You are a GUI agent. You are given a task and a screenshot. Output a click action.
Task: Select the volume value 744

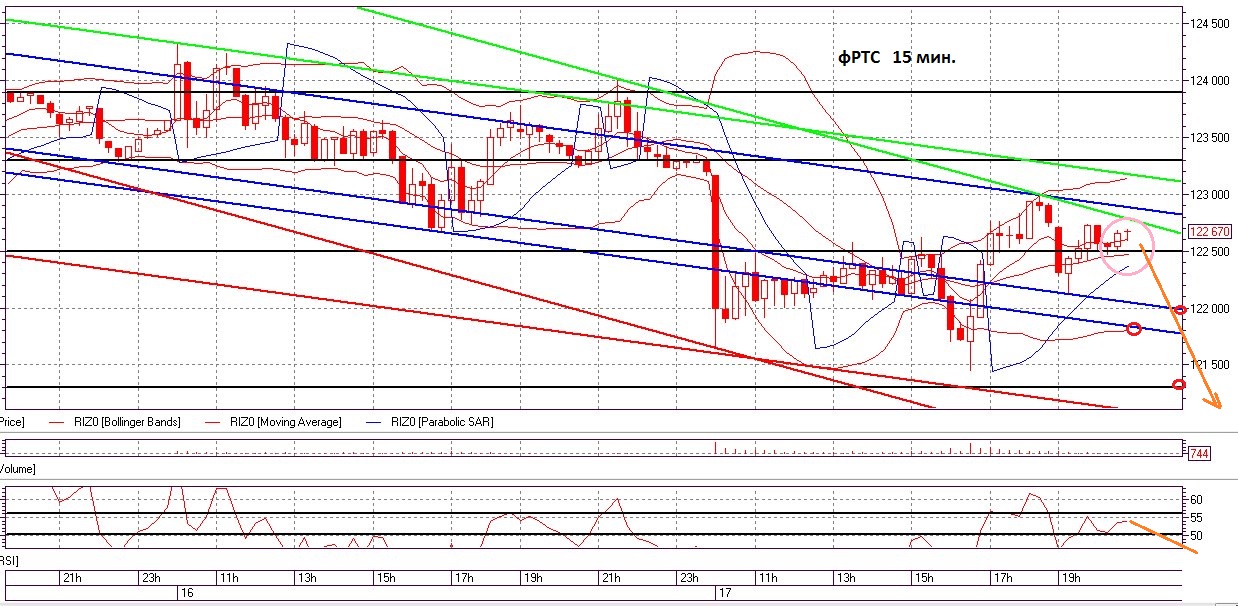[1198, 454]
